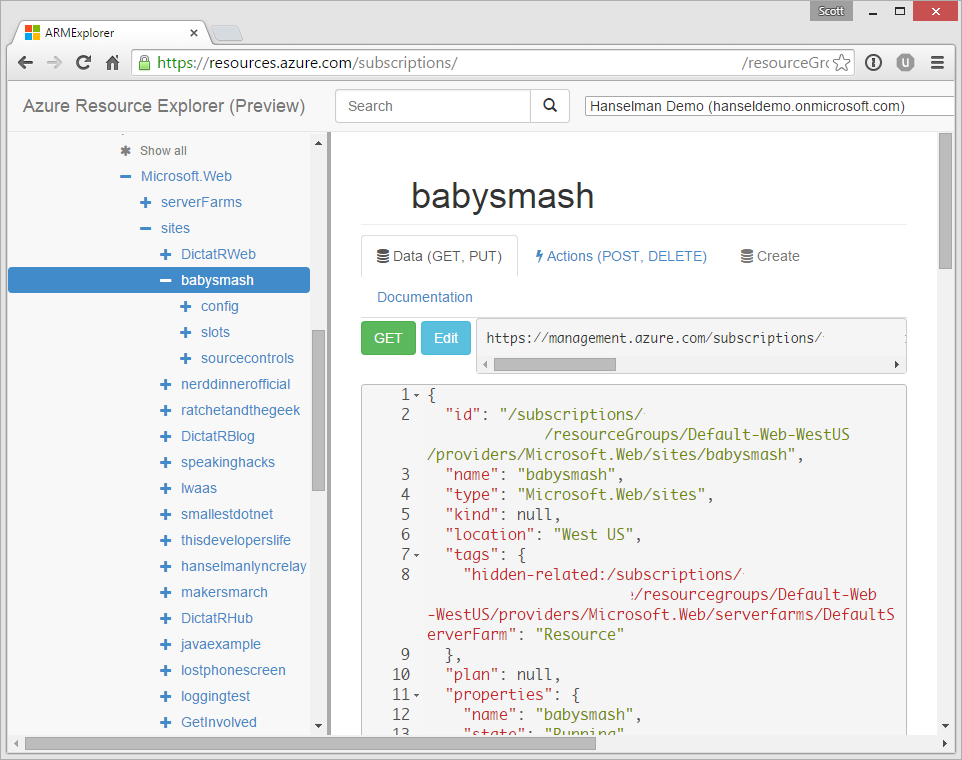
Task: Open a new browser tab
Action: pyautogui.click(x=226, y=33)
